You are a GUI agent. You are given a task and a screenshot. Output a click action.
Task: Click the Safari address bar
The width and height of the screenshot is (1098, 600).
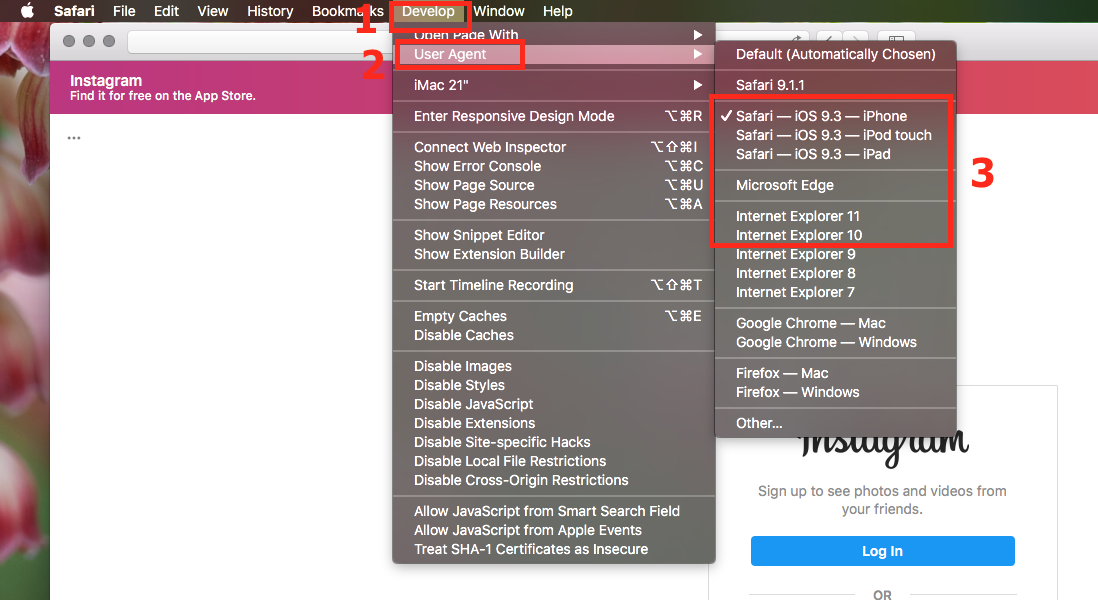pyautogui.click(x=259, y=41)
